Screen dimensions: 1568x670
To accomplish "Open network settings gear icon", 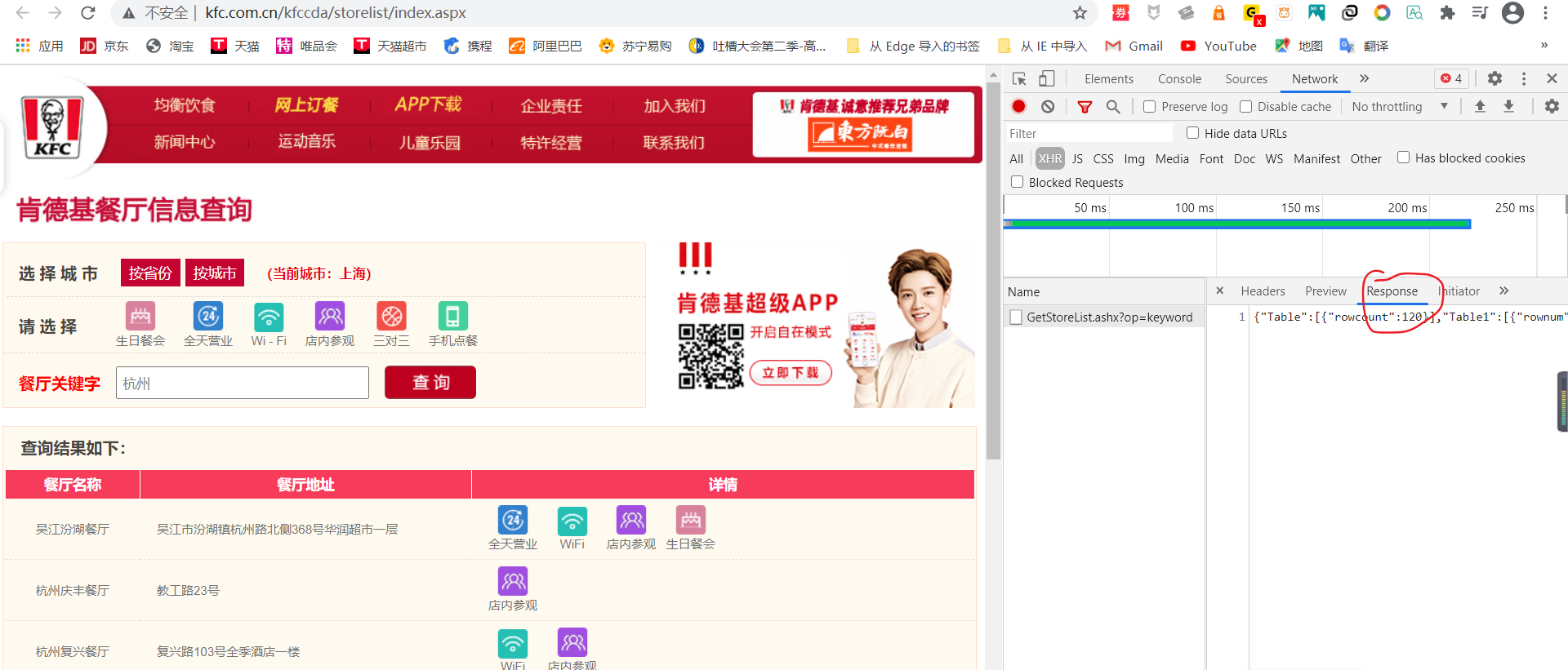I will click(x=1552, y=106).
